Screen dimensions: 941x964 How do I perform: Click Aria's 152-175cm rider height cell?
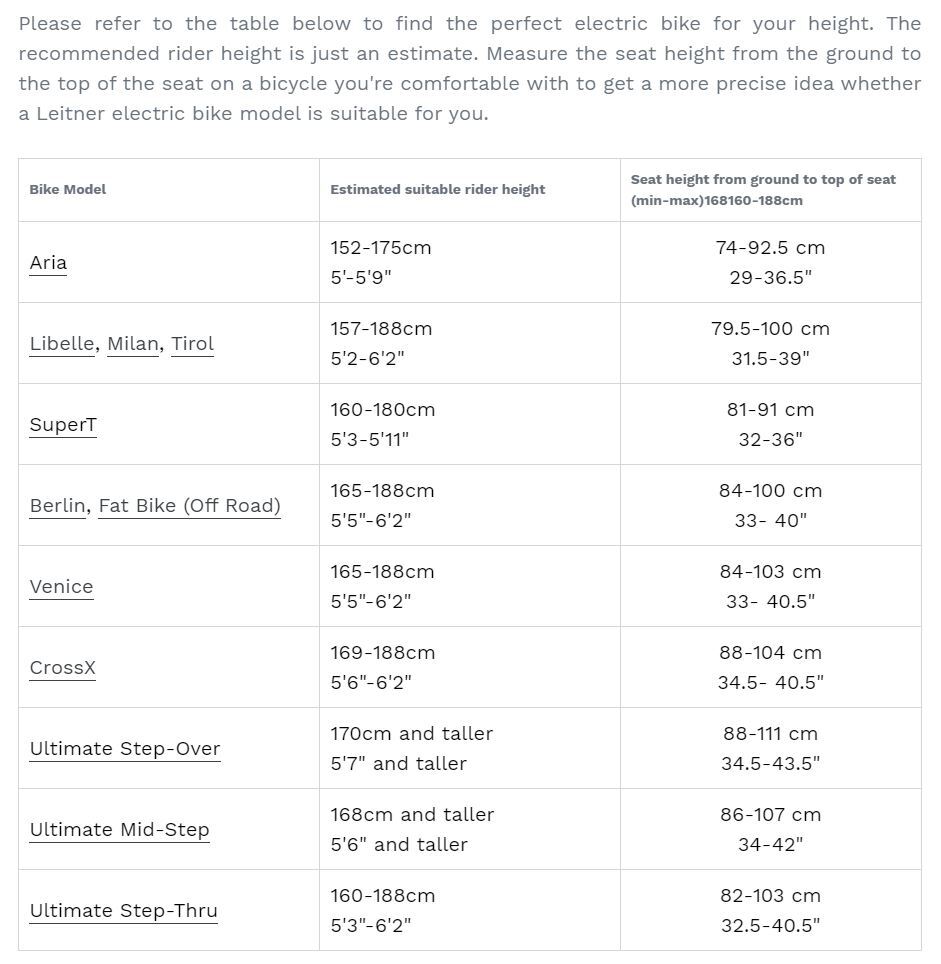381,248
